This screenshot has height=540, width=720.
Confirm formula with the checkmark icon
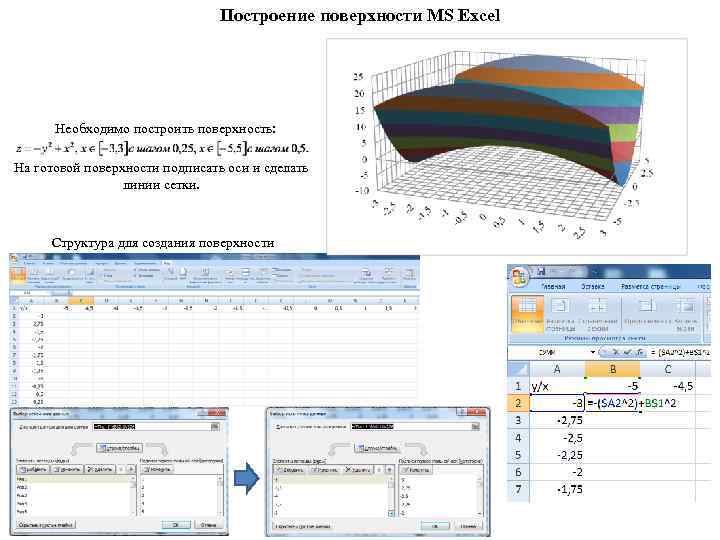click(x=628, y=353)
